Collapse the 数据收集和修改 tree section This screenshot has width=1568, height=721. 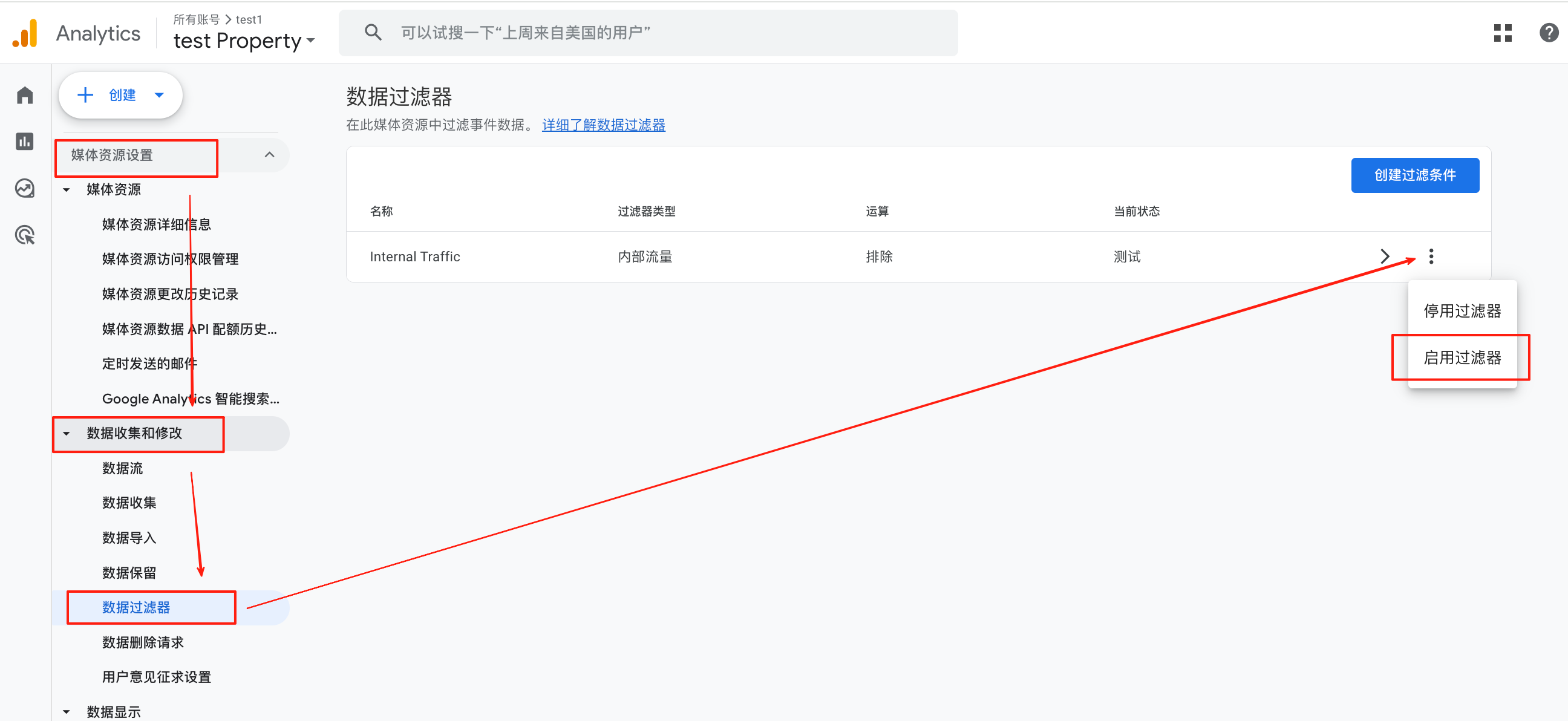click(x=67, y=434)
